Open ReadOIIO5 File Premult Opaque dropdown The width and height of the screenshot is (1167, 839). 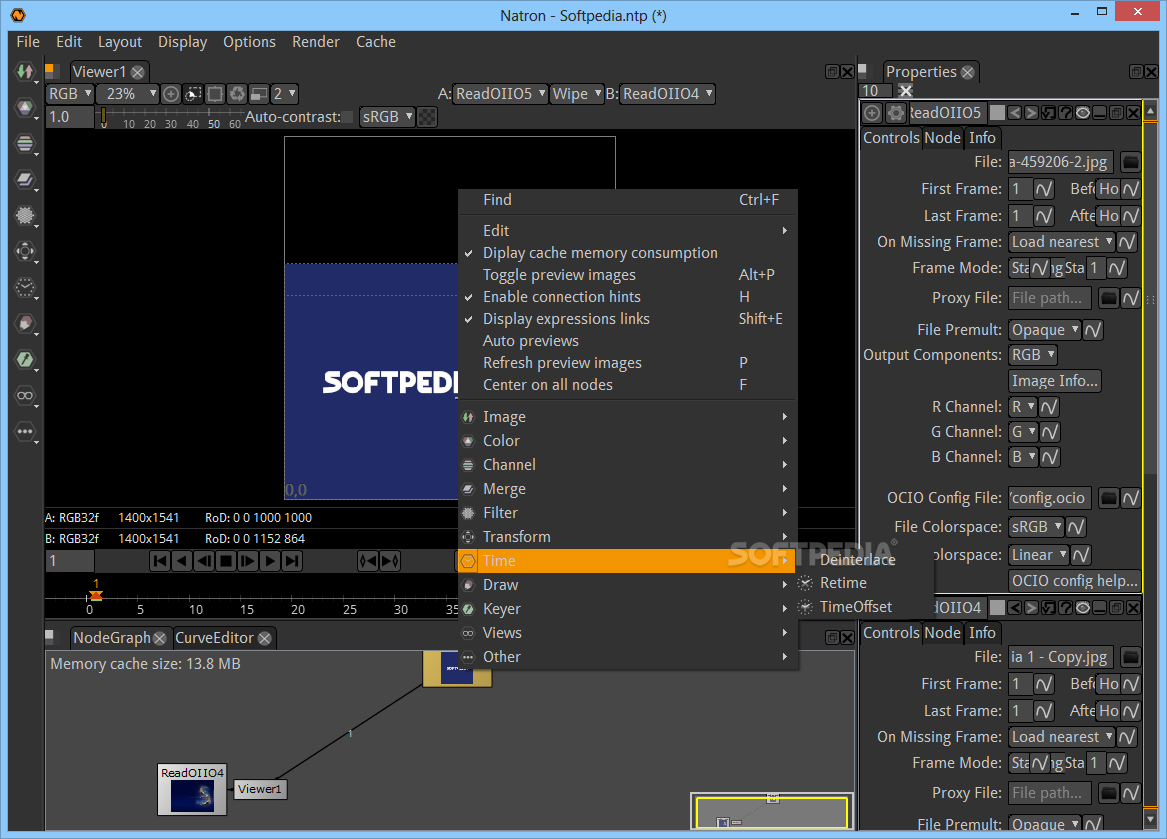pos(1045,330)
